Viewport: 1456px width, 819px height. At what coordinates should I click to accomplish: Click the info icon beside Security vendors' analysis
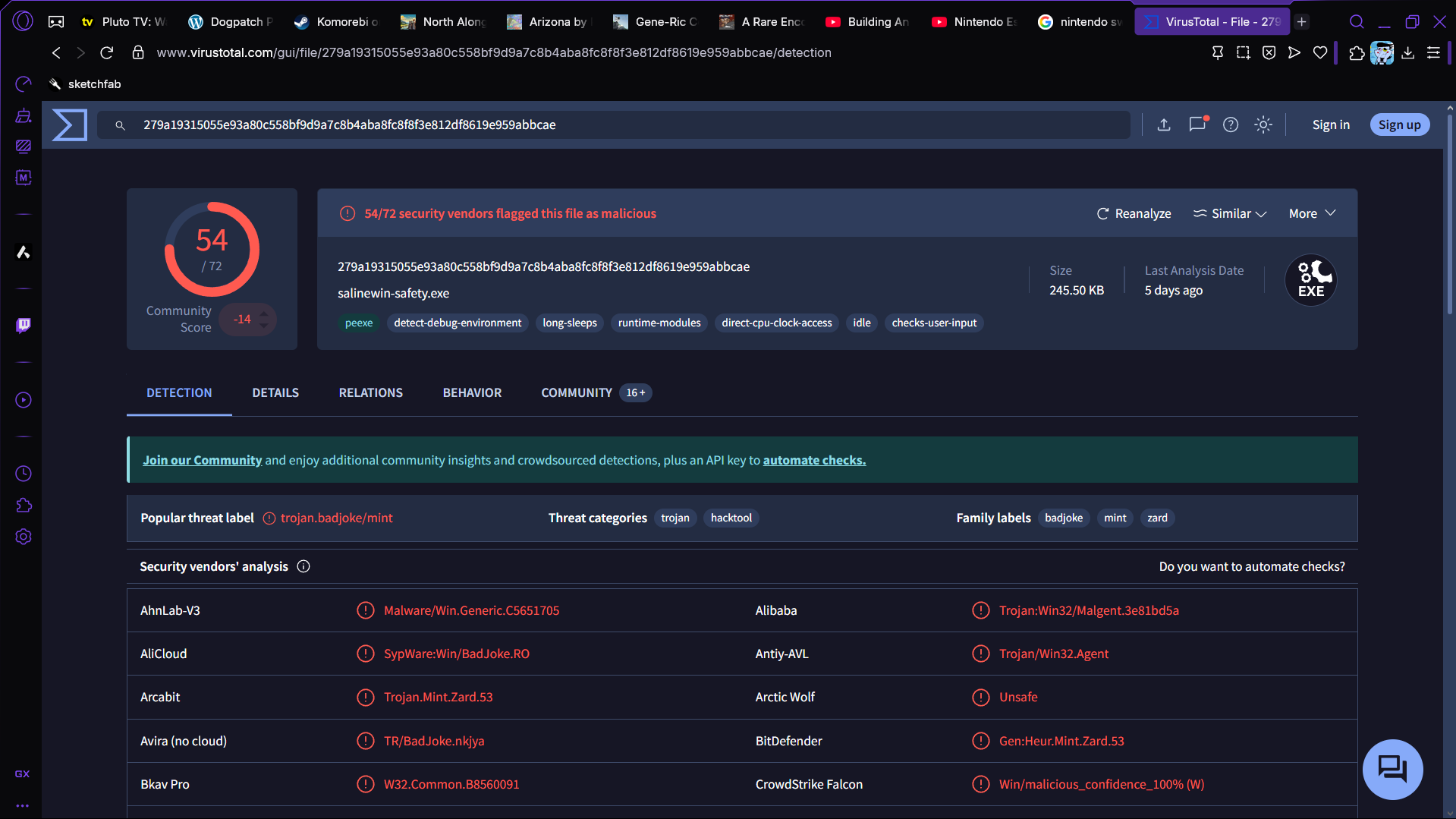click(303, 567)
